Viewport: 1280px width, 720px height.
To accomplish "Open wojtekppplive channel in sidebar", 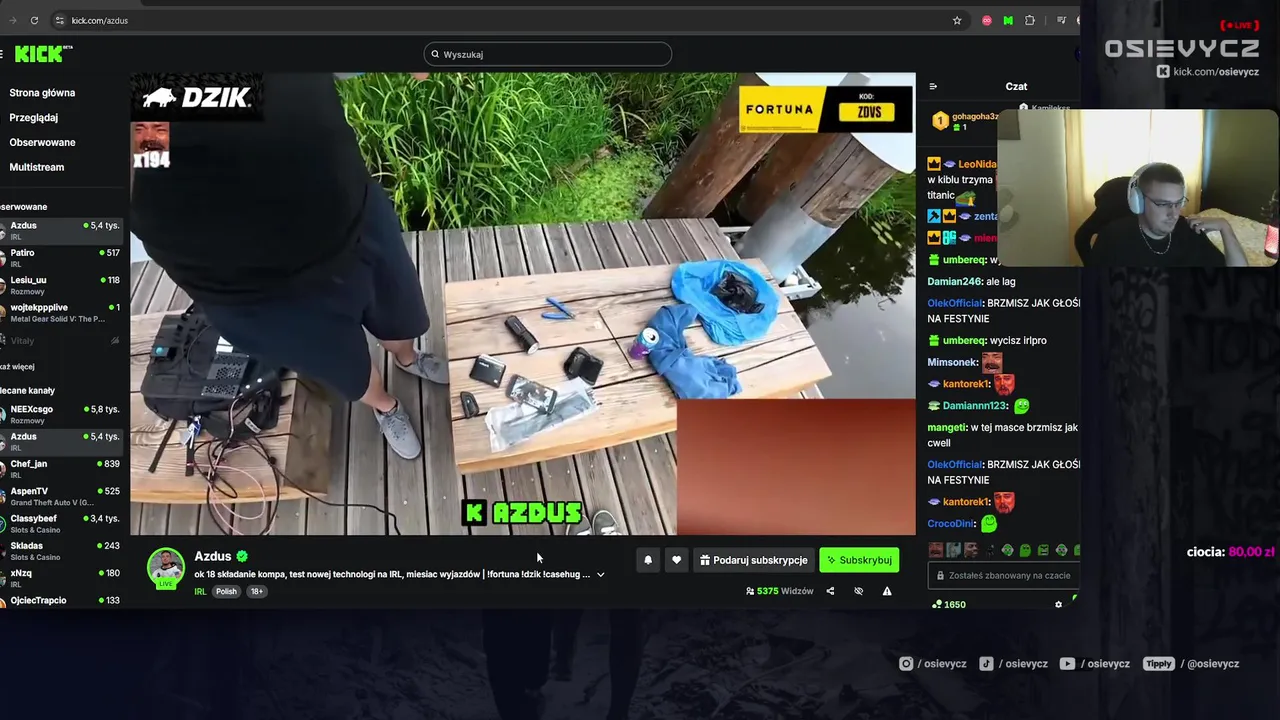I will [x=61, y=312].
